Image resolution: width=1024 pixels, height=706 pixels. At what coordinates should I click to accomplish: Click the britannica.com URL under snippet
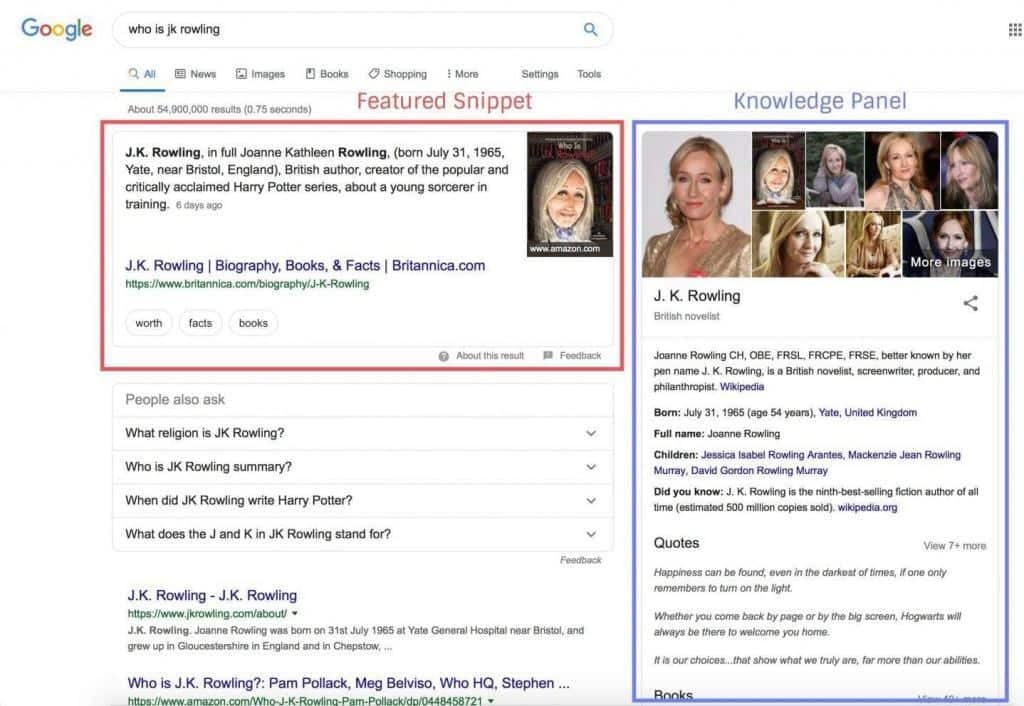tap(247, 284)
